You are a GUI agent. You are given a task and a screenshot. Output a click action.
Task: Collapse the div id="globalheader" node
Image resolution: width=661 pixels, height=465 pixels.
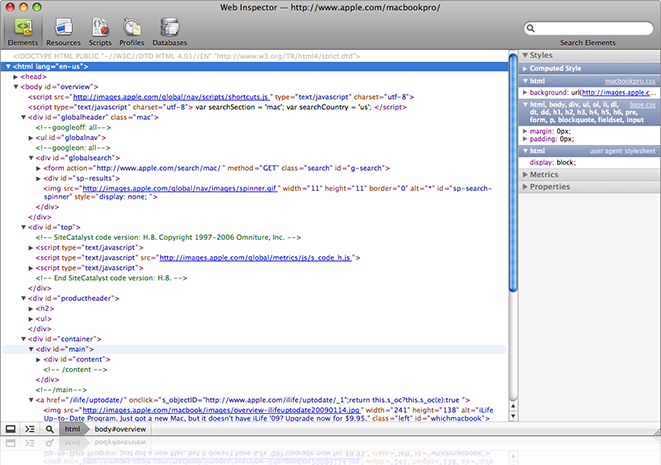tap(24, 117)
